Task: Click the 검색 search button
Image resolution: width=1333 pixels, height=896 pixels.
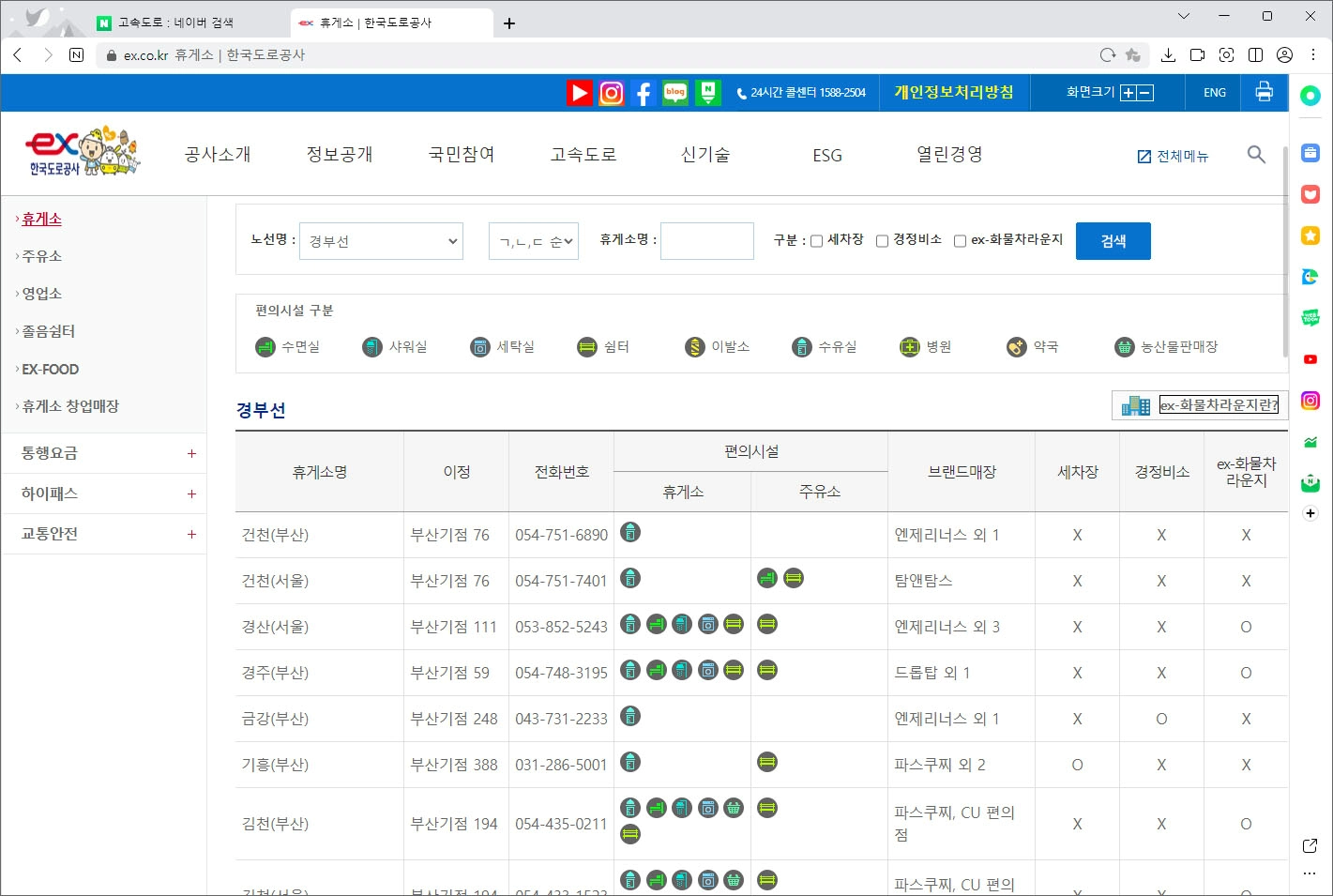Action: coord(1113,241)
